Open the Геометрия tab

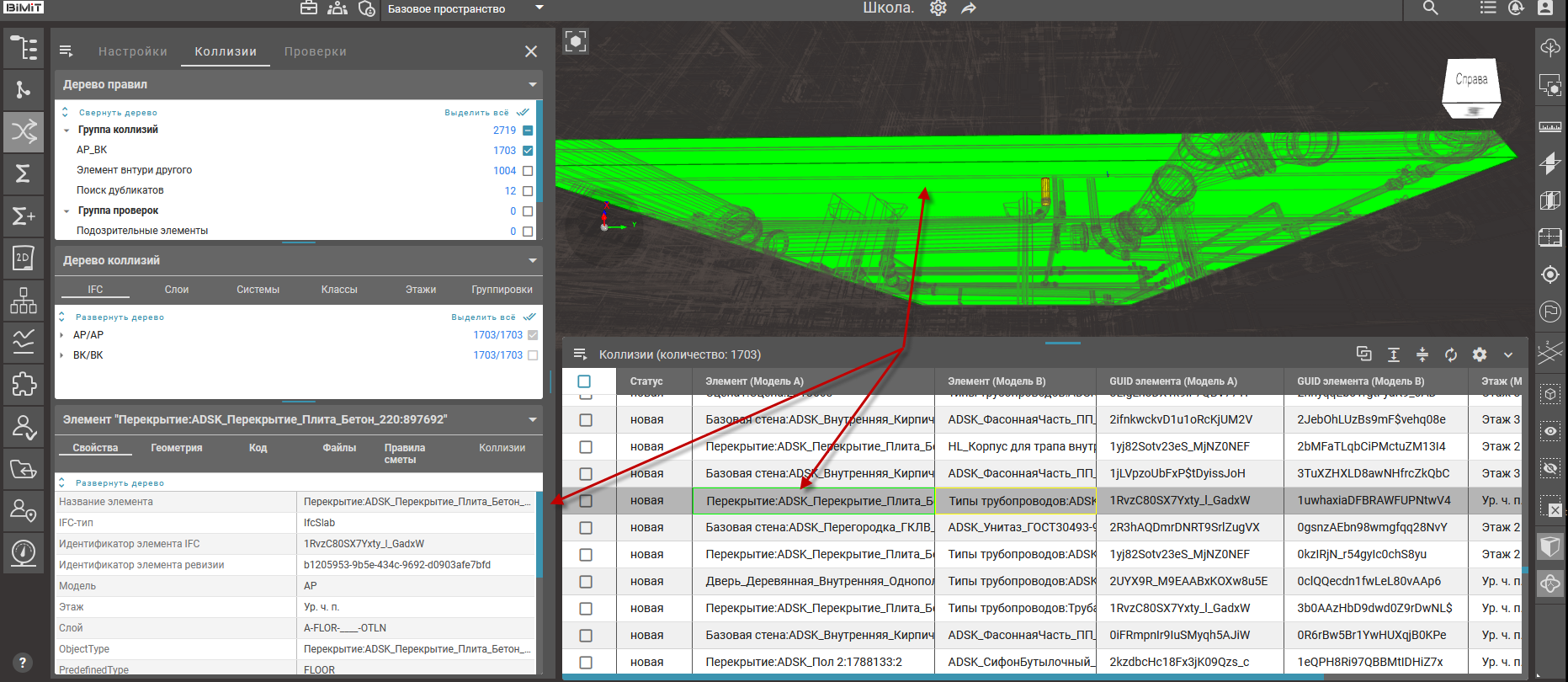click(x=176, y=448)
